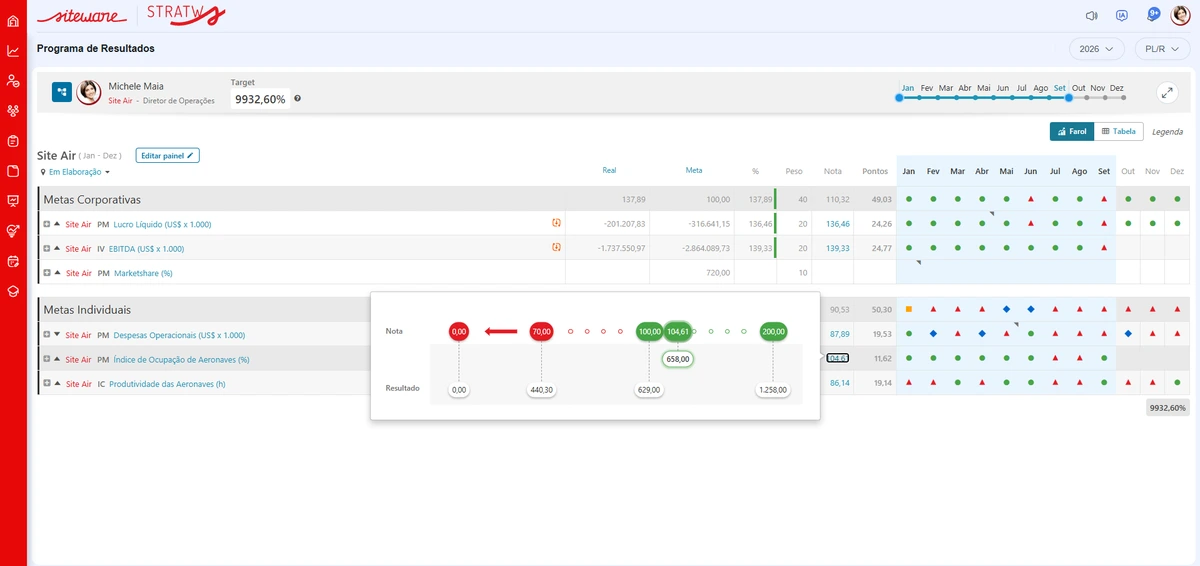Open the IA assistant icon
The image size is (1200, 566).
coord(1122,15)
